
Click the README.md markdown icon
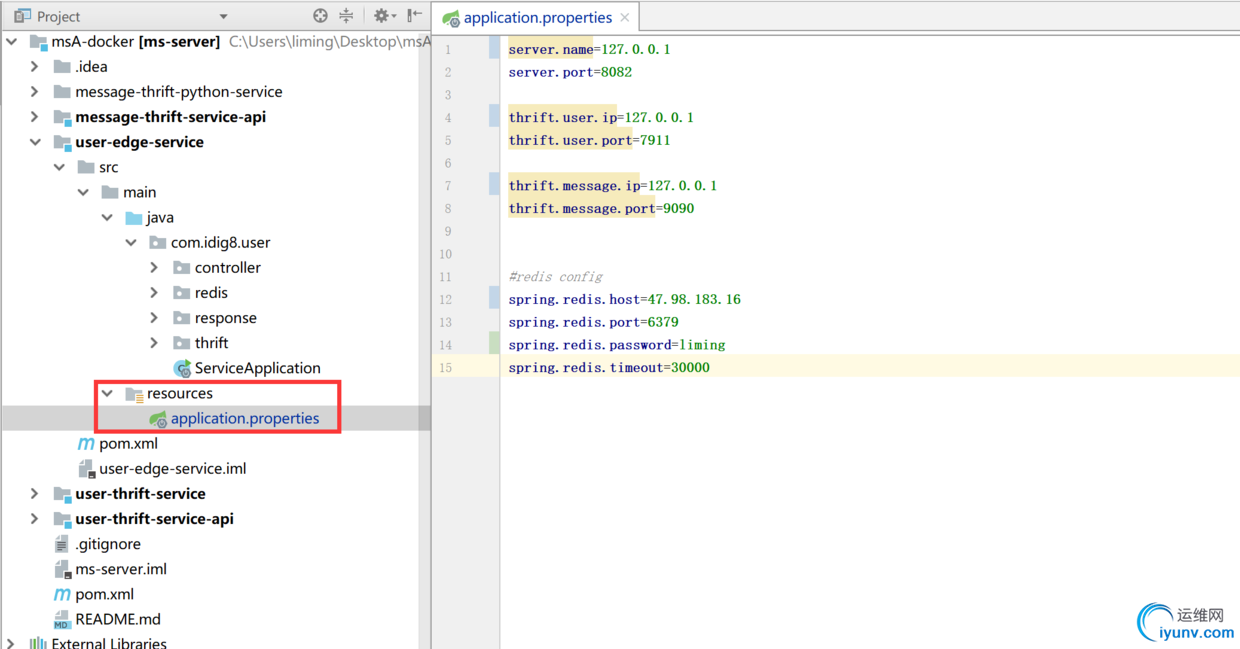pyautogui.click(x=62, y=620)
